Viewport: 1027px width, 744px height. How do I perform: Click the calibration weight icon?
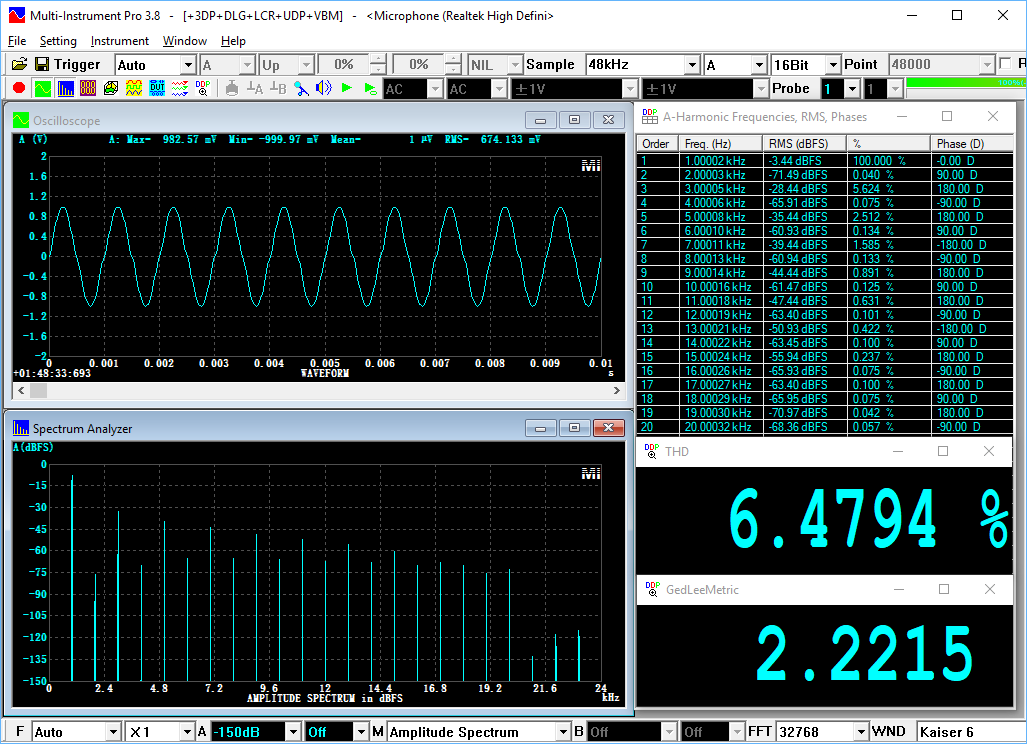click(x=232, y=88)
